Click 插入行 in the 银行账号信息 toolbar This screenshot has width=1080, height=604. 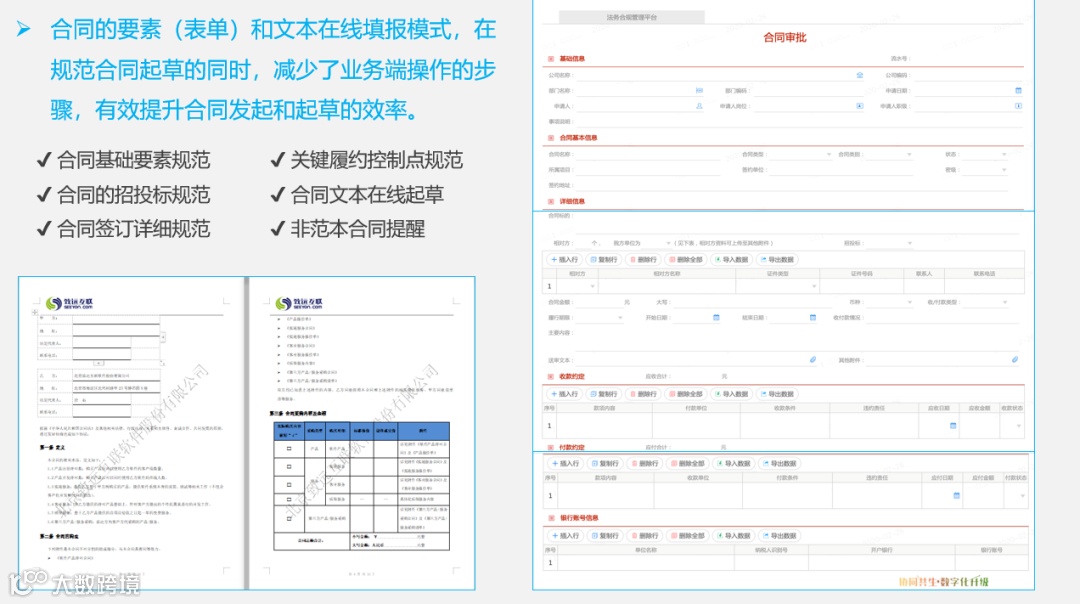[x=566, y=536]
